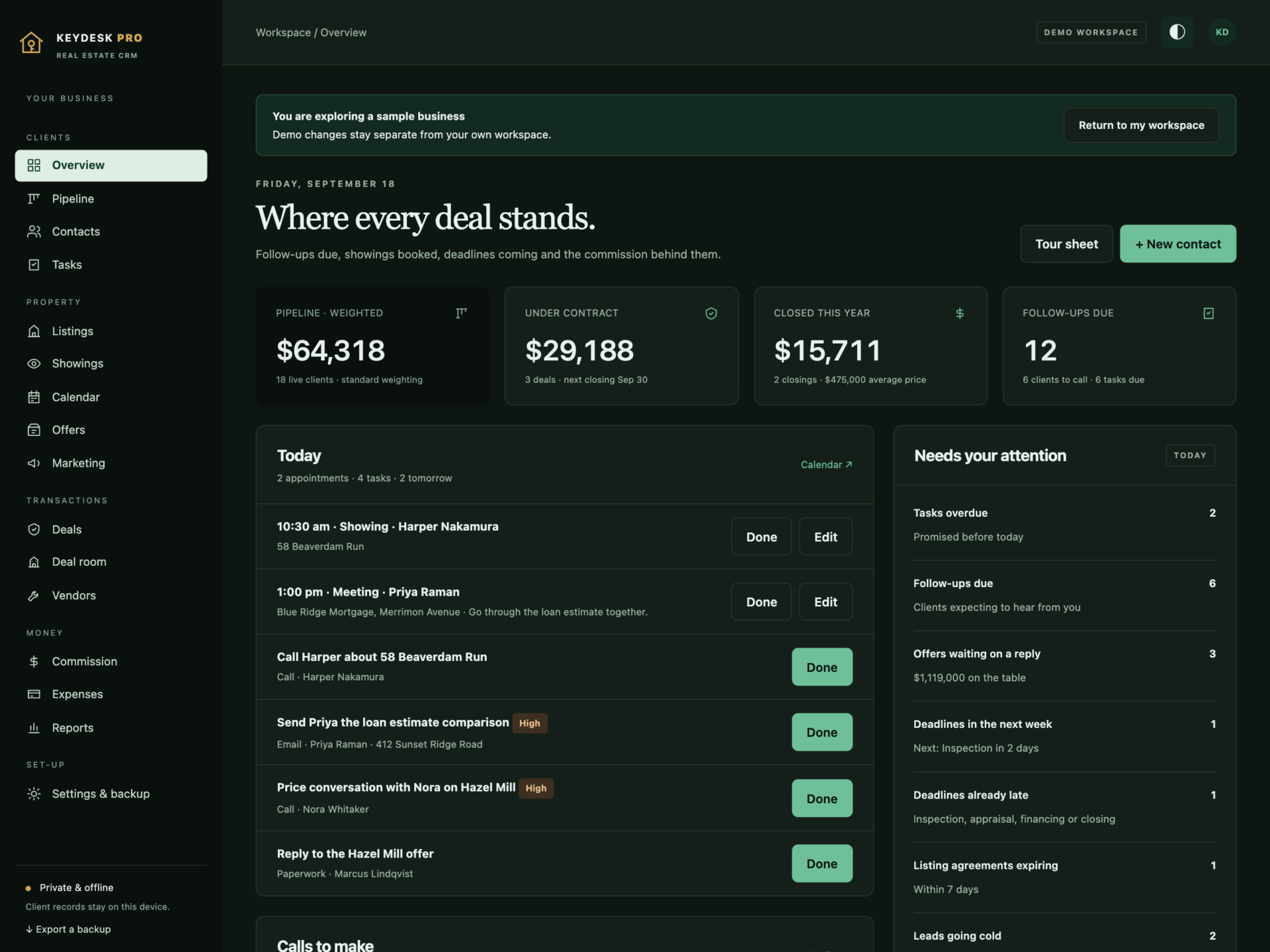The image size is (1270, 952).
Task: Click the Reports bar chart icon
Action: click(x=34, y=727)
